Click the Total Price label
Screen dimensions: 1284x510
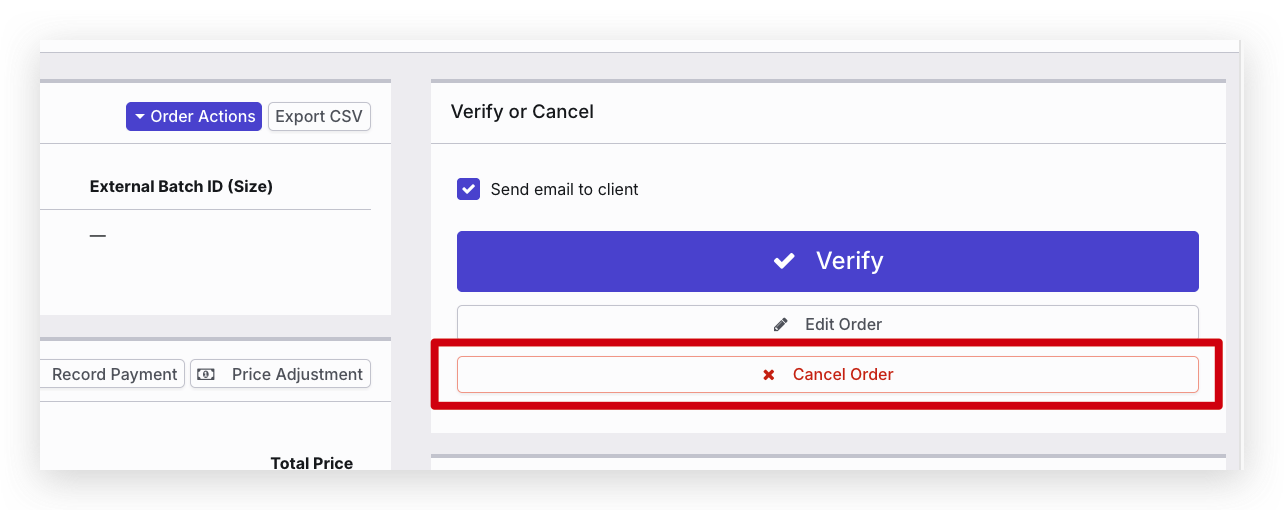311,463
